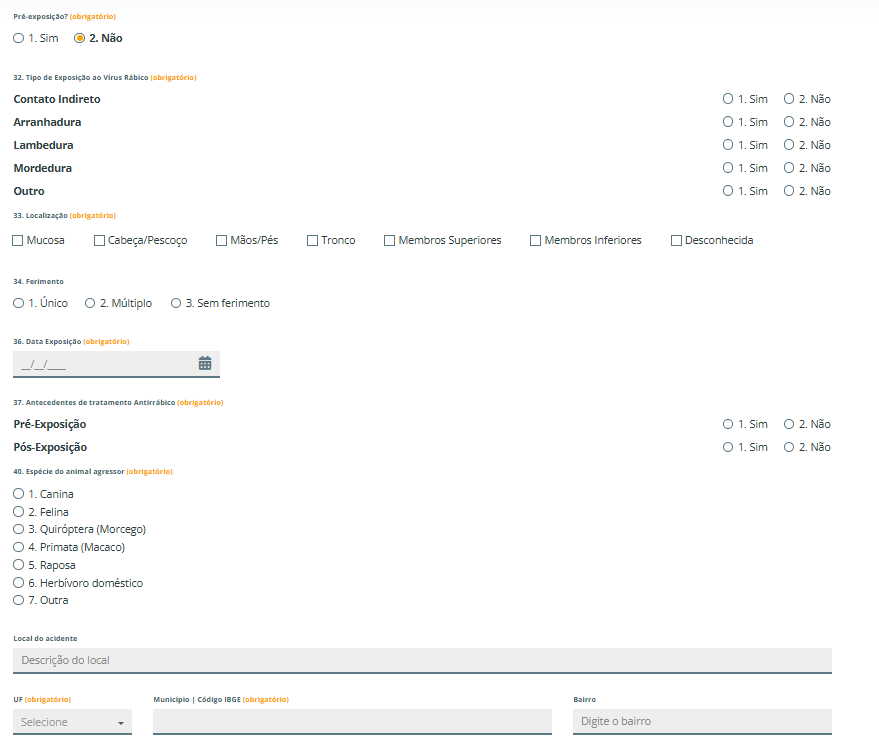Screen dimensions: 879x753
Task: Enable Membros Inferiores checkbox
Action: pos(535,241)
